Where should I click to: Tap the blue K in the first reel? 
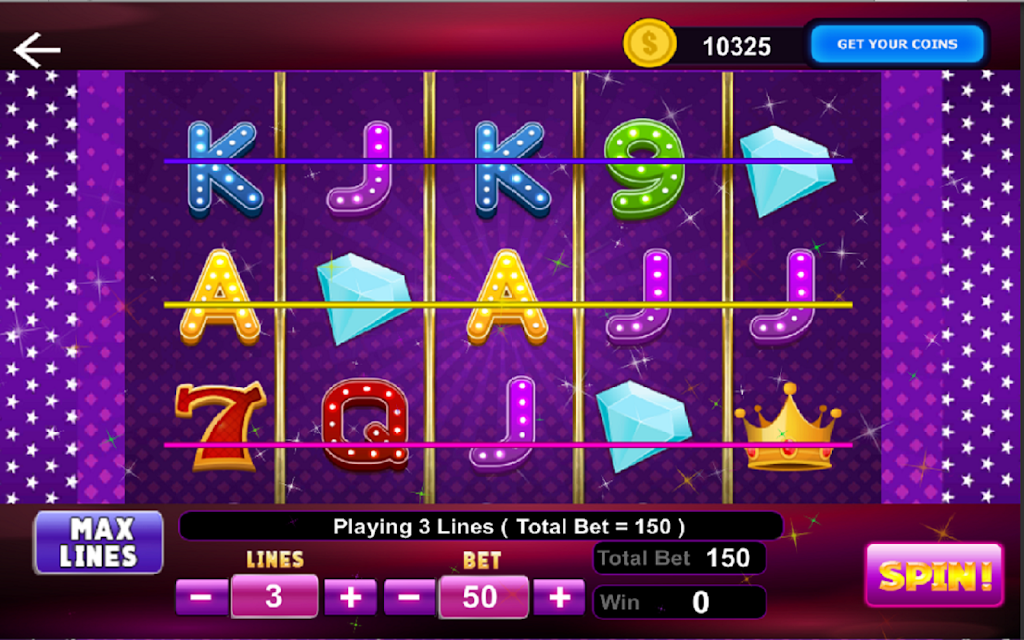(x=224, y=169)
